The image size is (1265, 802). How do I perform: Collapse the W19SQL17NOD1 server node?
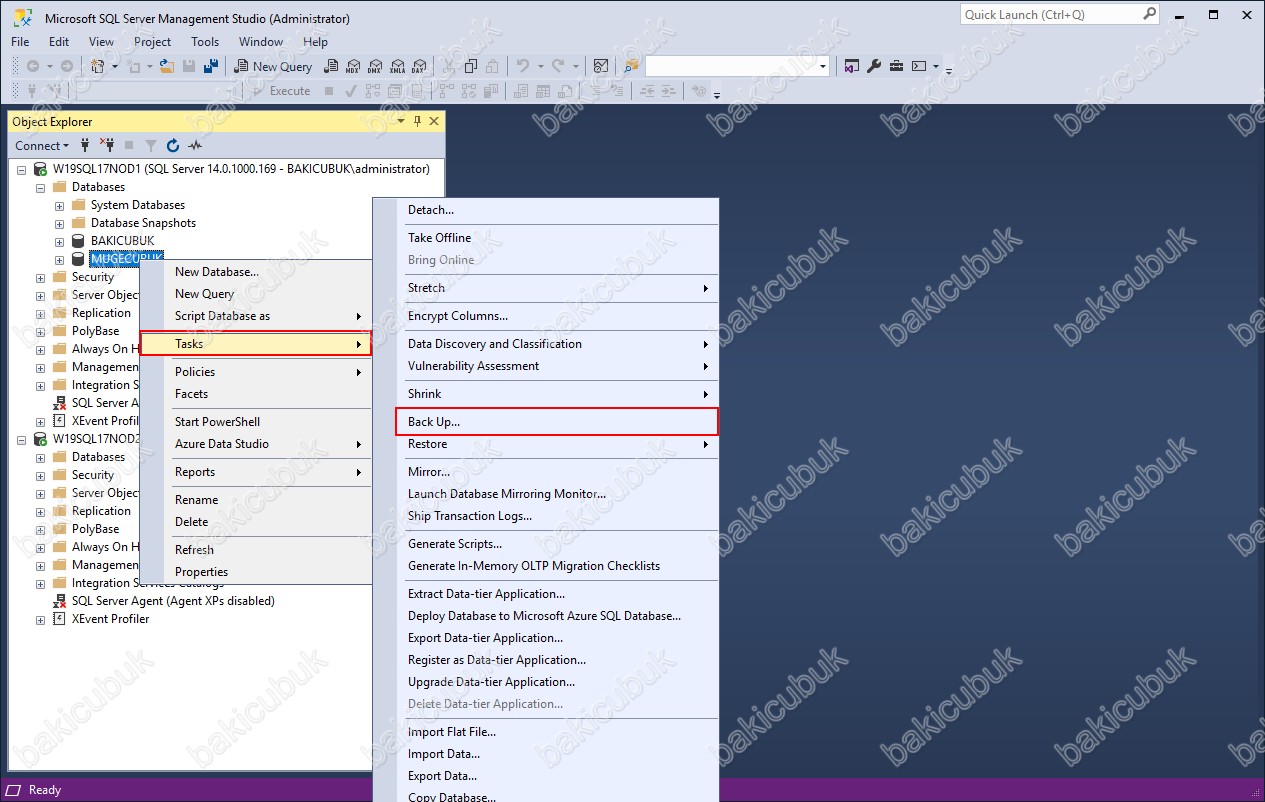click(22, 169)
